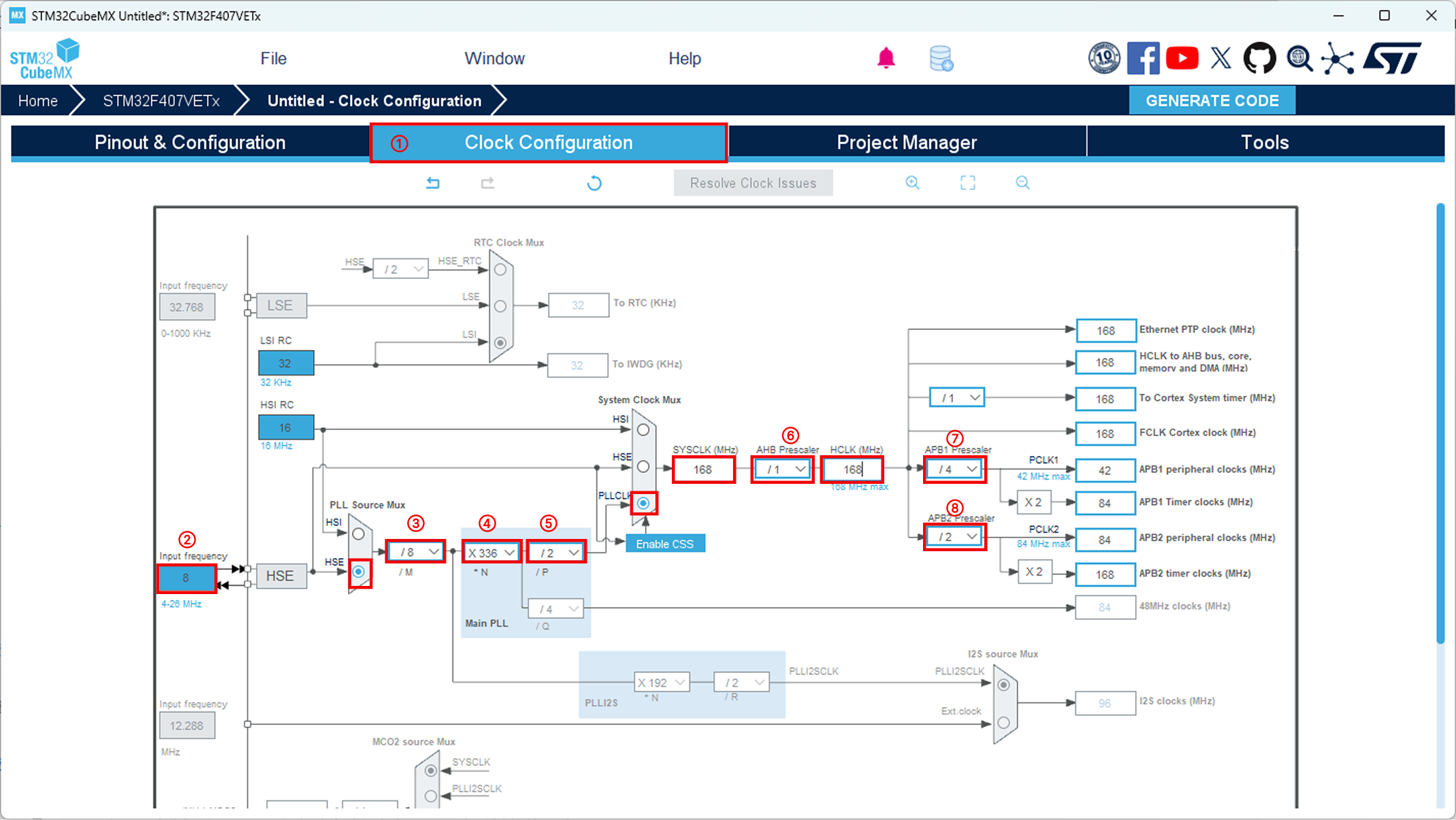Image resolution: width=1456 pixels, height=820 pixels.
Task: Click the SYSCLK (MHz) value field
Action: [704, 470]
